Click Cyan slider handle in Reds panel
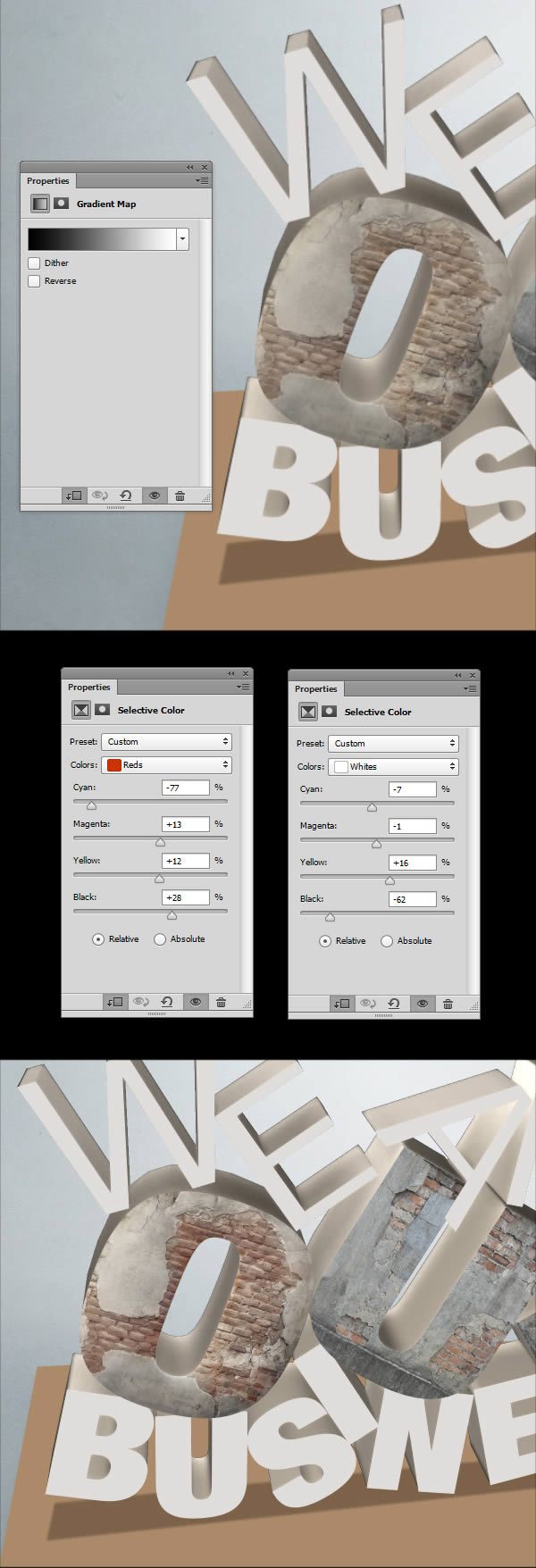 point(91,805)
